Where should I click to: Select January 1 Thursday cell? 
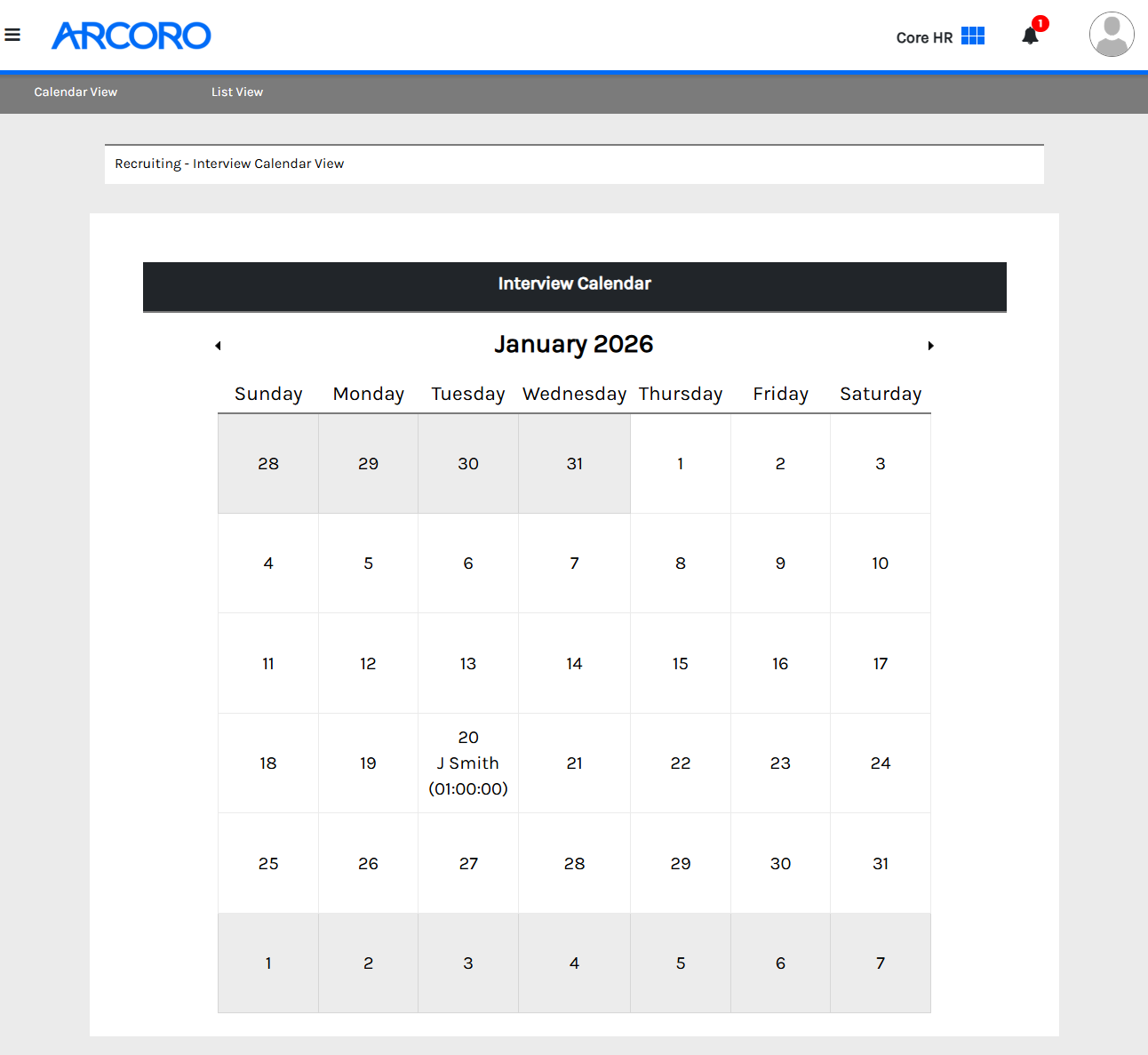pyautogui.click(x=681, y=464)
